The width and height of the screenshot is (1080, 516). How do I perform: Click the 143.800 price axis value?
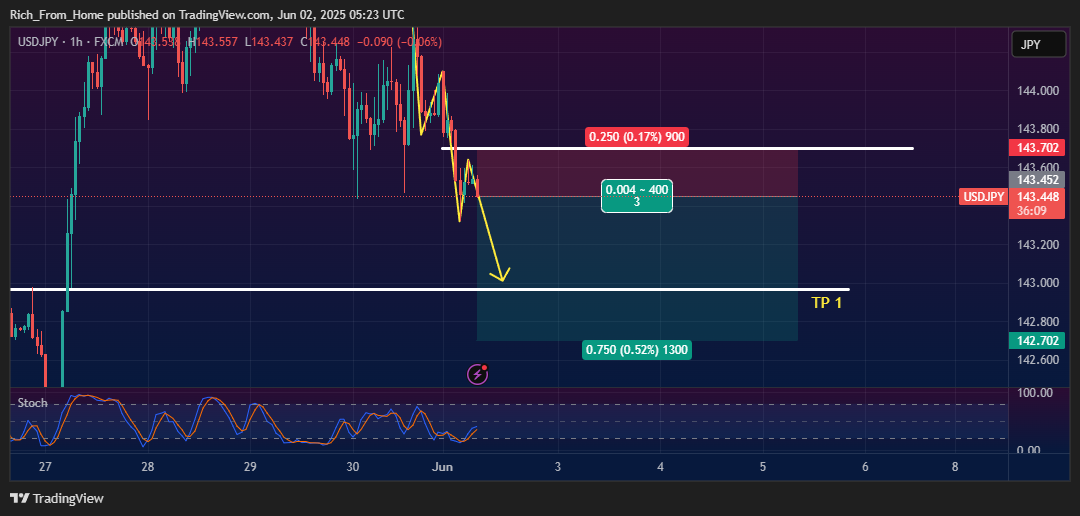click(1037, 129)
